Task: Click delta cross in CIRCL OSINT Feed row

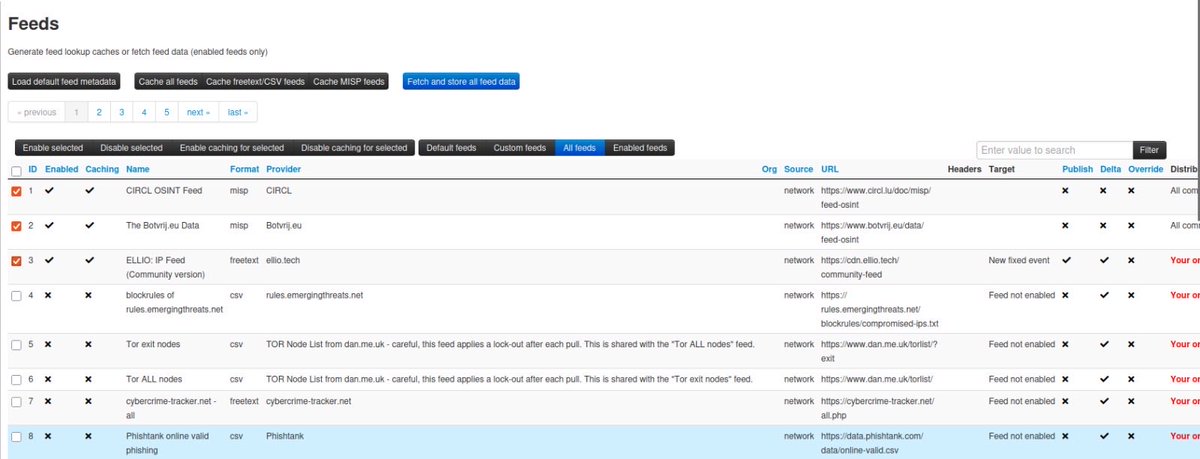Action: pyautogui.click(x=1104, y=190)
